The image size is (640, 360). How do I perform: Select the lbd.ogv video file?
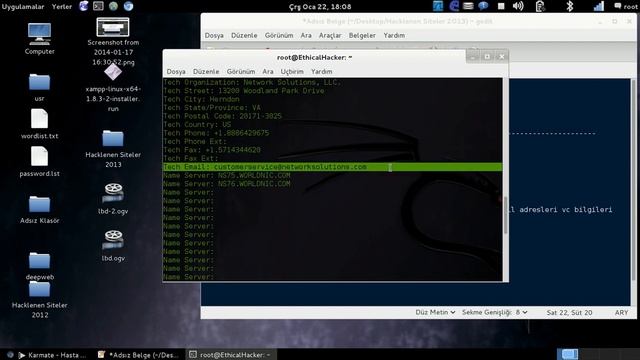(x=113, y=245)
